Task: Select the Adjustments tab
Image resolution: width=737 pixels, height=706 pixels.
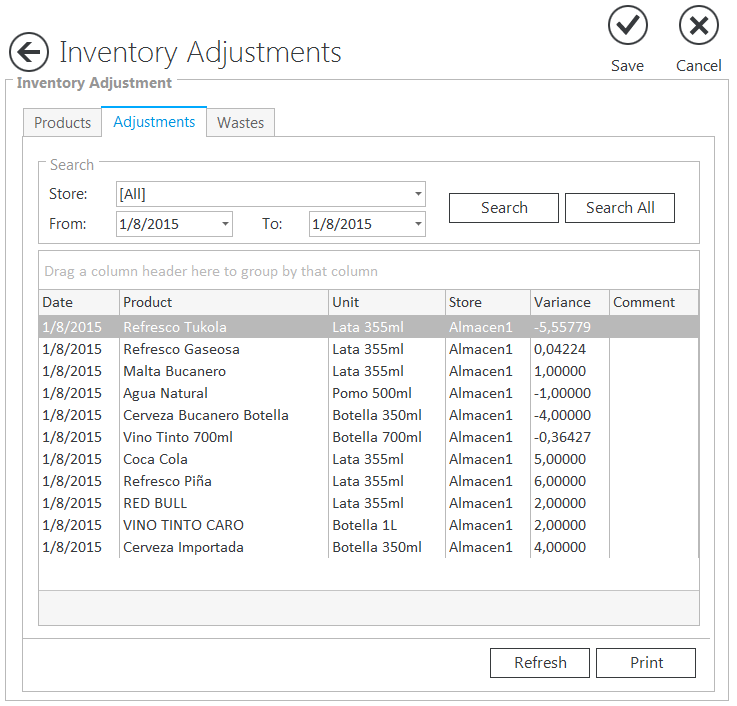Action: [154, 122]
